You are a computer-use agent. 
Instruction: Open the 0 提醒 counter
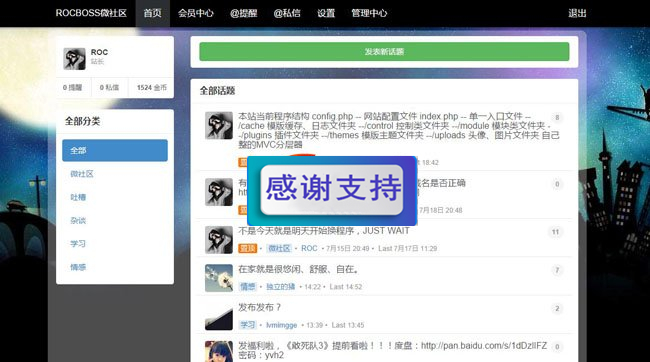coord(73,87)
